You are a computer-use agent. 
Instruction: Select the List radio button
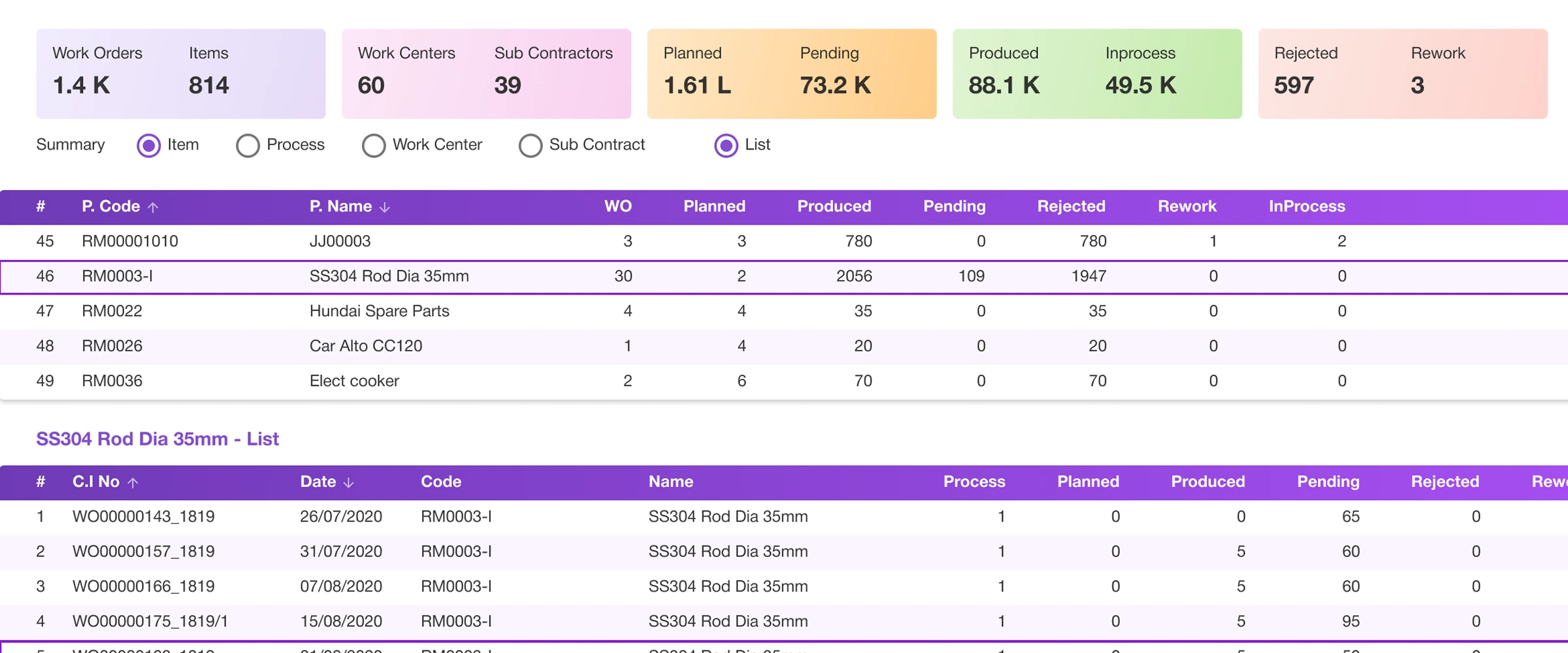726,146
